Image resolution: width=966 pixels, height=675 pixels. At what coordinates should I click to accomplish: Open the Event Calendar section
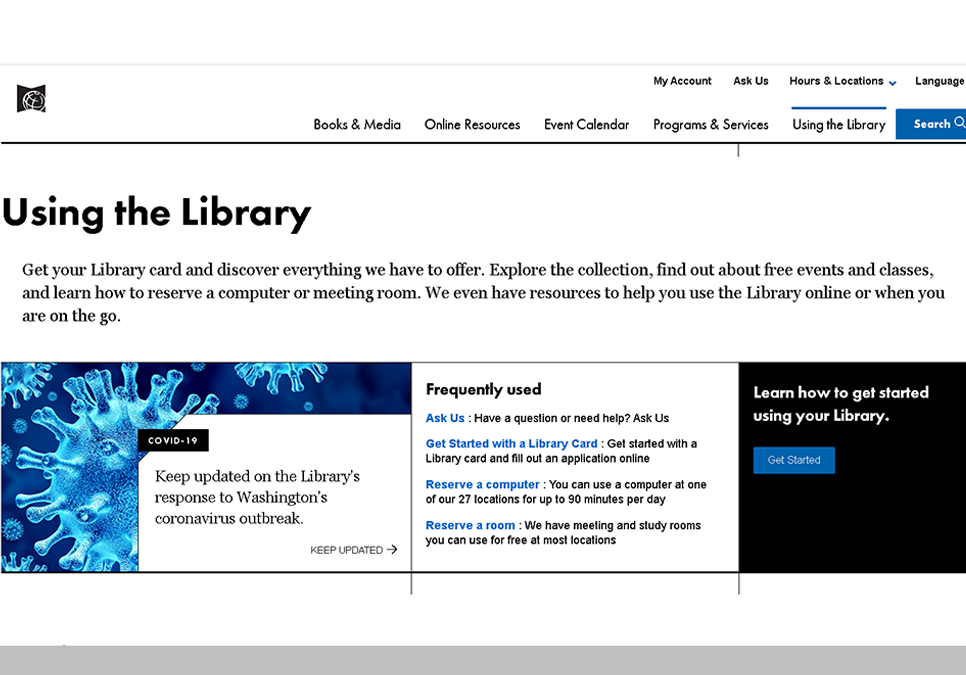586,124
